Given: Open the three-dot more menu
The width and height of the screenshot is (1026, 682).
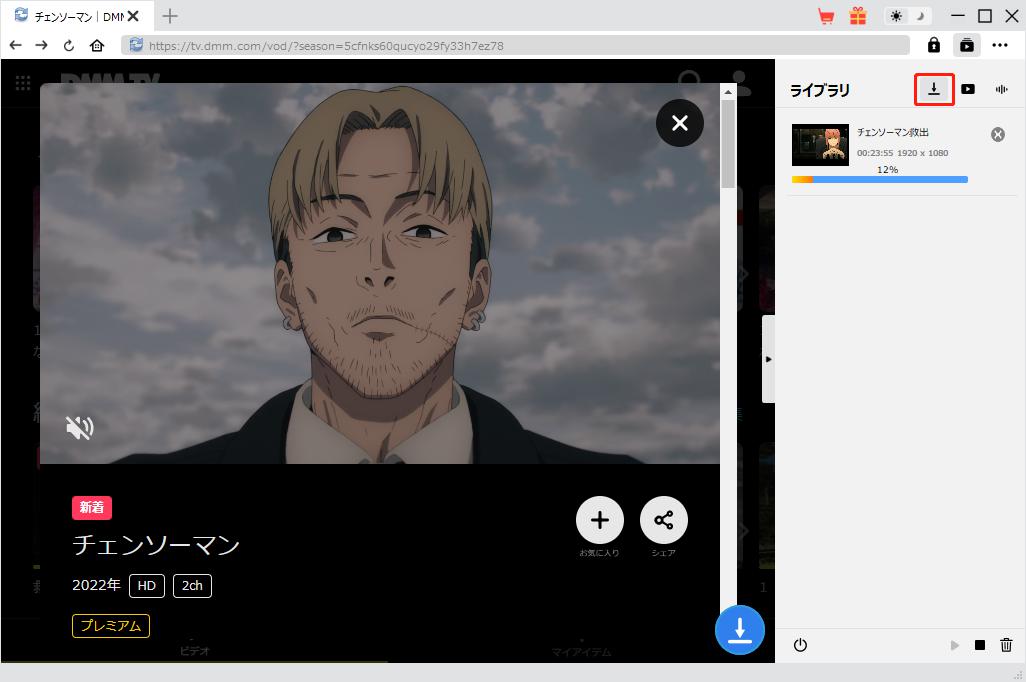Looking at the screenshot, I should pyautogui.click(x=1000, y=45).
